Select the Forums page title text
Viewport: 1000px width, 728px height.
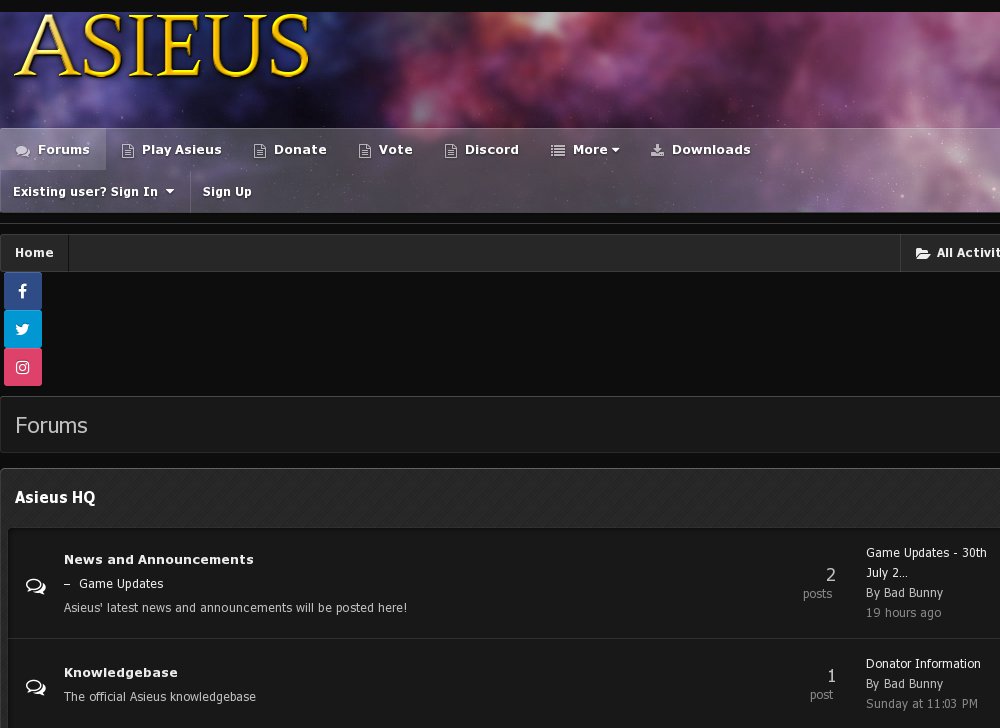click(x=51, y=425)
